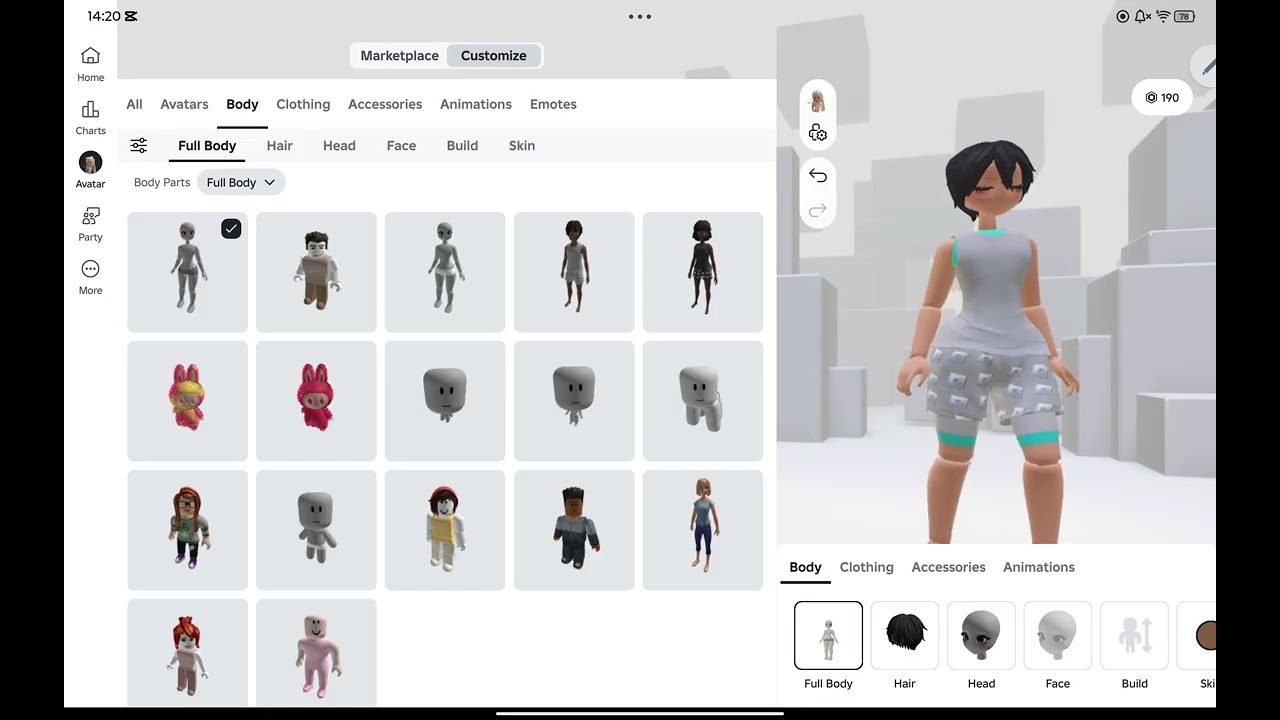The height and width of the screenshot is (720, 1280).
Task: Choose the blocky brown-haired male body
Action: 316,272
